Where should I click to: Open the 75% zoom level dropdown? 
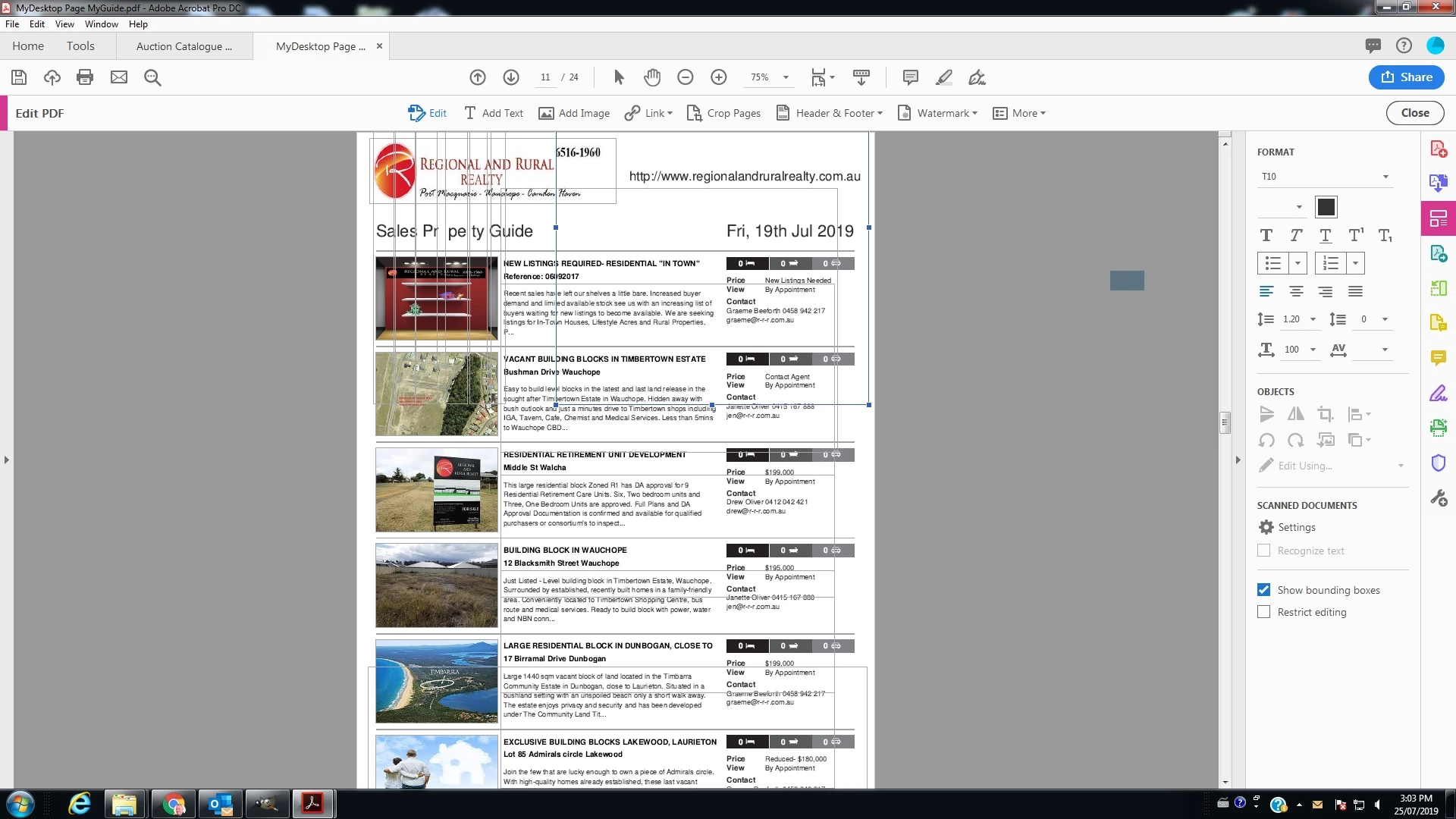click(x=786, y=77)
